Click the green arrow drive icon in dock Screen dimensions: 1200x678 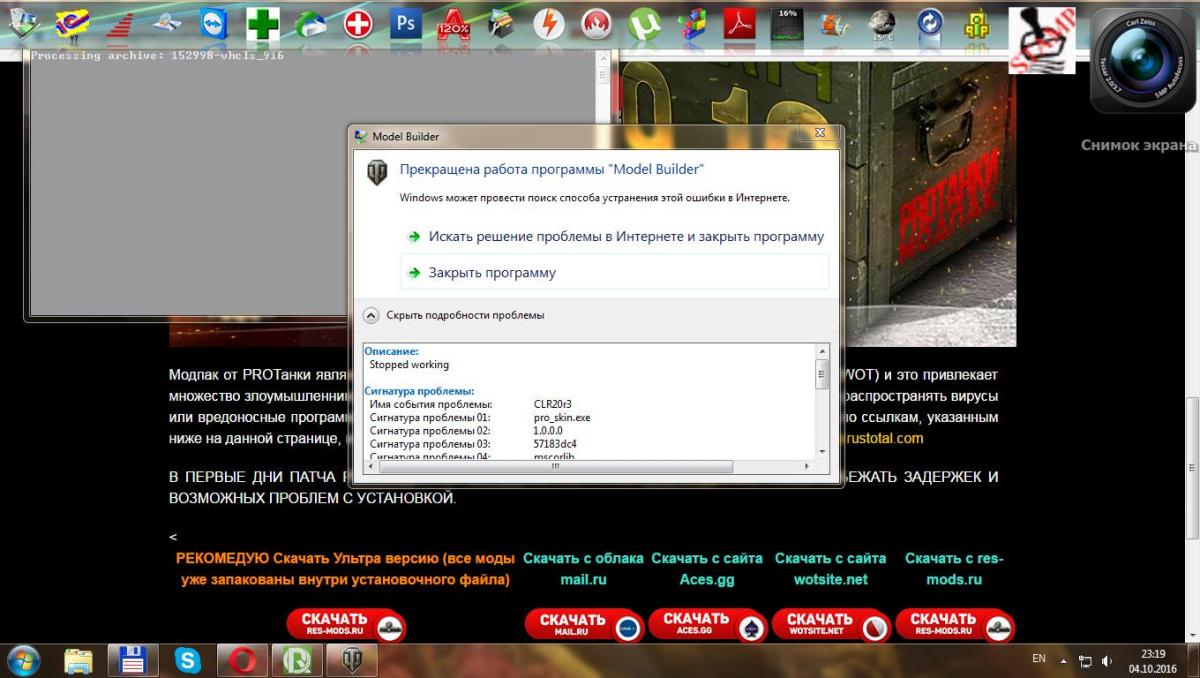[x=310, y=23]
